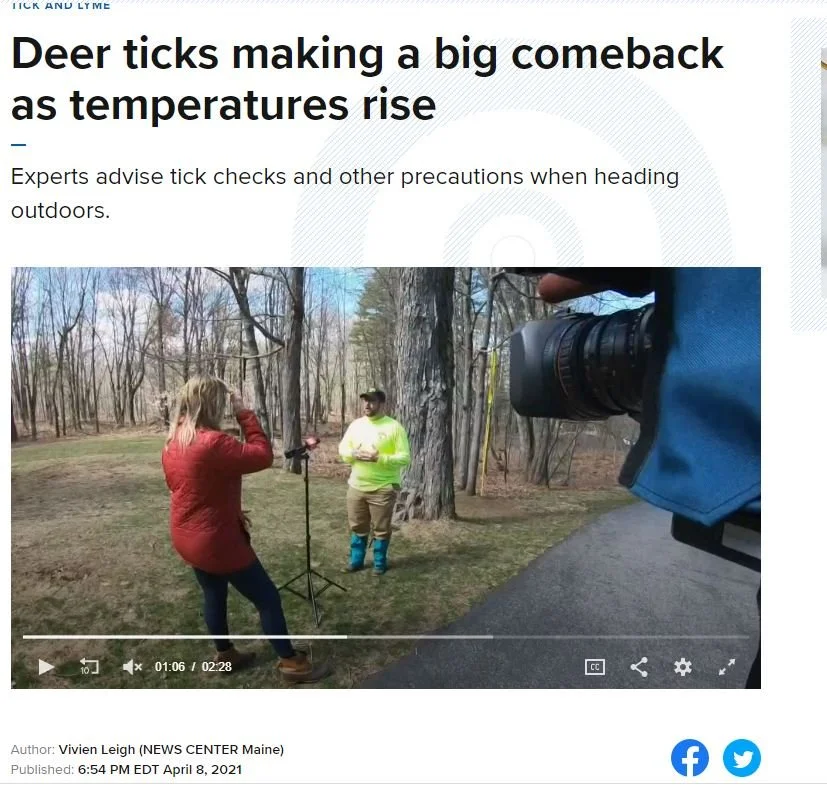Click the total duration 02:28 label
Viewport: 827px width, 803px height.
tap(216, 667)
